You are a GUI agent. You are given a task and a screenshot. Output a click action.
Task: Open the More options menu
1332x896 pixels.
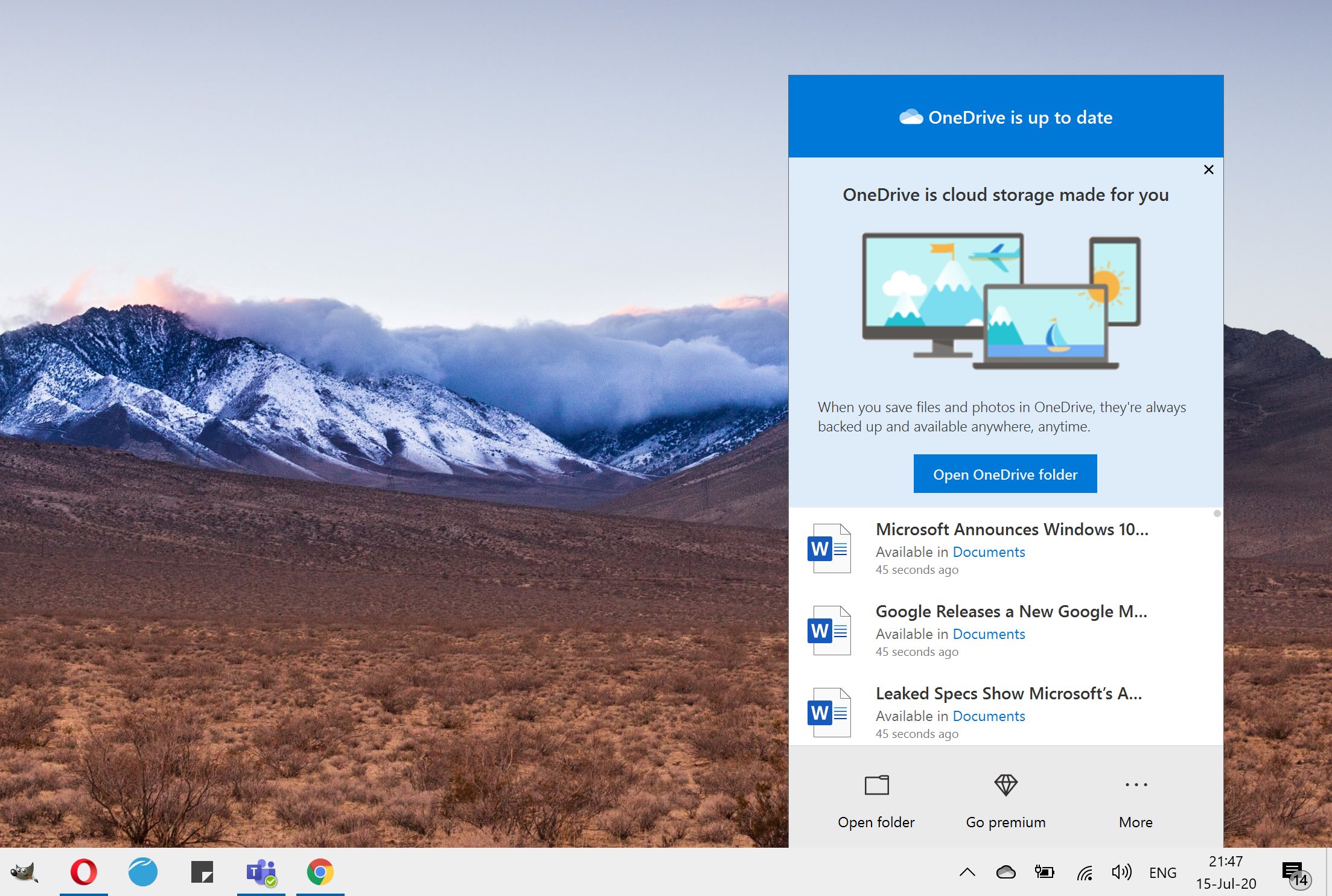point(1136,802)
